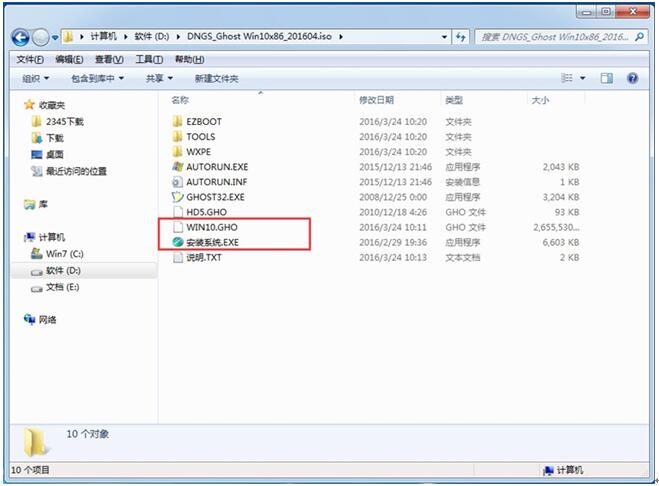Open the 组织 dropdown menu
Screen dimensions: 659x486
[x=36, y=78]
